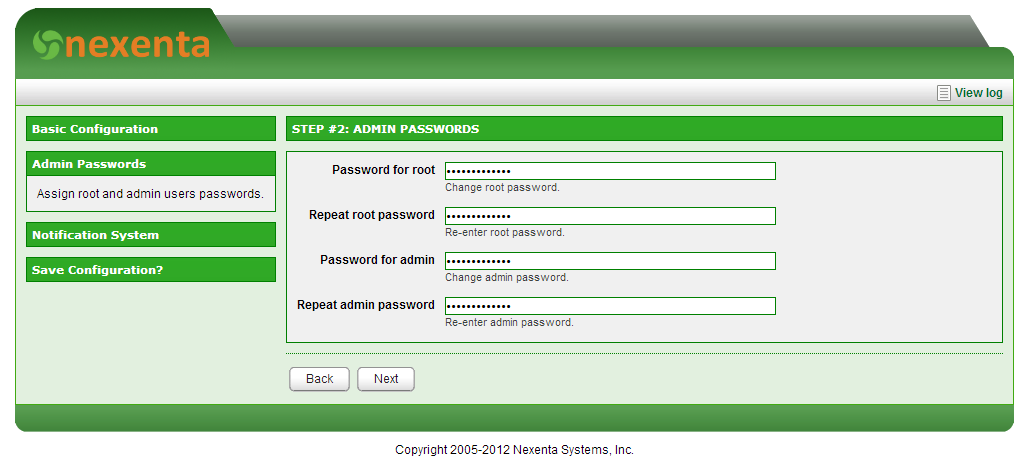Focus the Password for root field
1029x467 pixels.
click(x=610, y=171)
